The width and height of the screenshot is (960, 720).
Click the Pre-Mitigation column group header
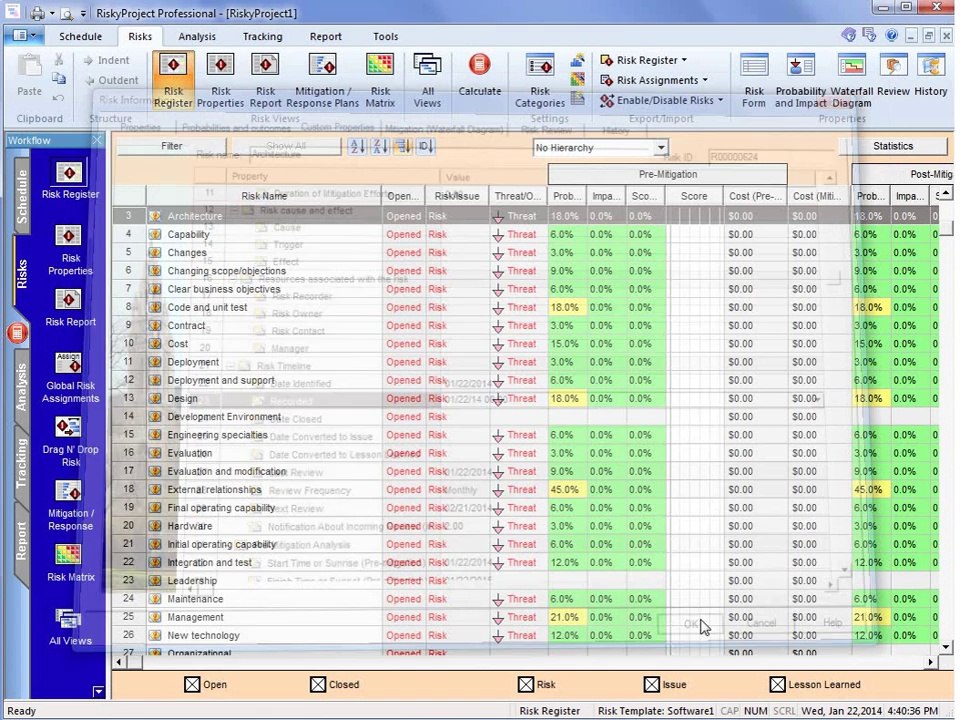(x=667, y=174)
